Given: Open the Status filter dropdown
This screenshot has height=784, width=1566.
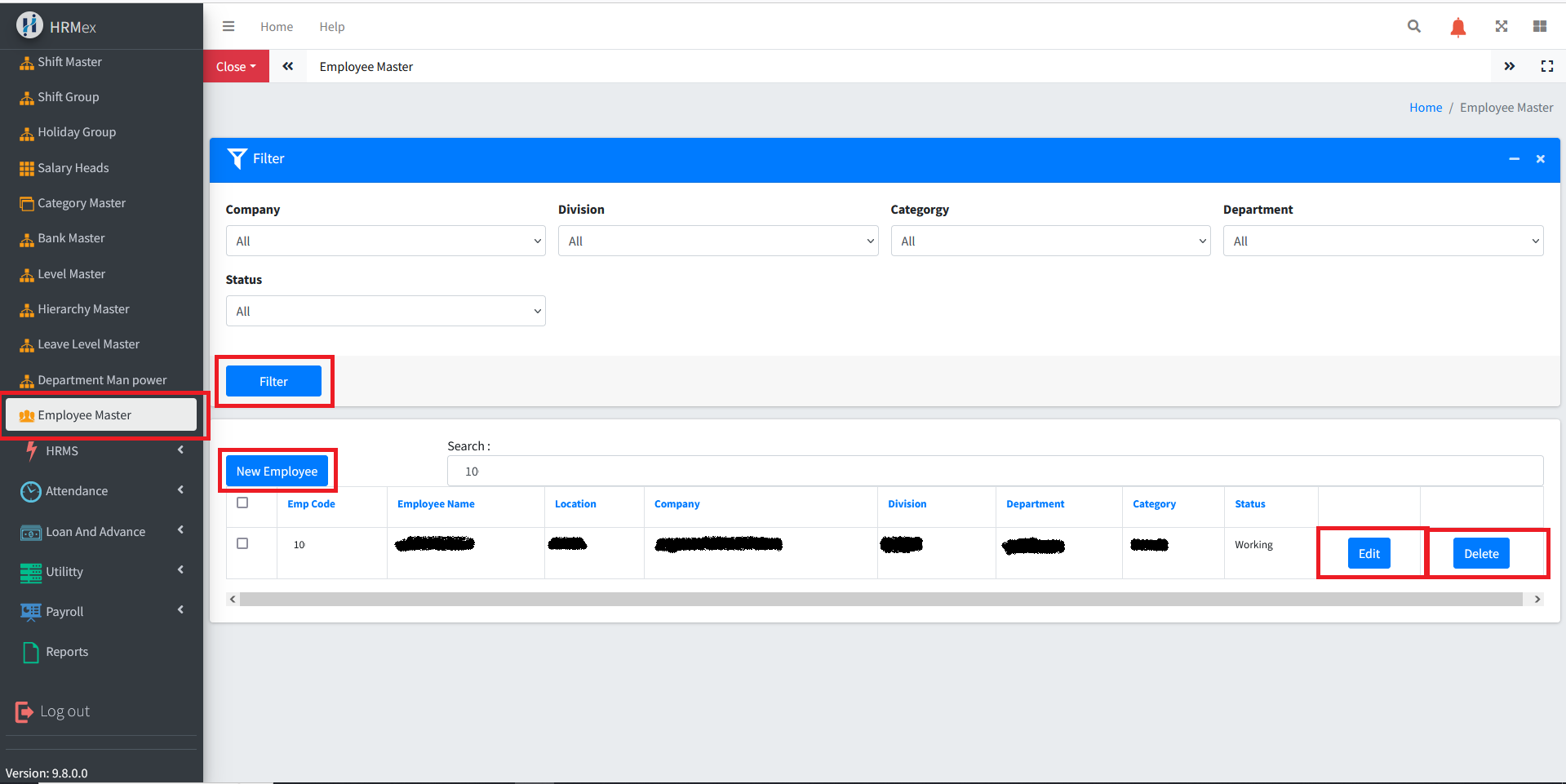Looking at the screenshot, I should [x=385, y=311].
